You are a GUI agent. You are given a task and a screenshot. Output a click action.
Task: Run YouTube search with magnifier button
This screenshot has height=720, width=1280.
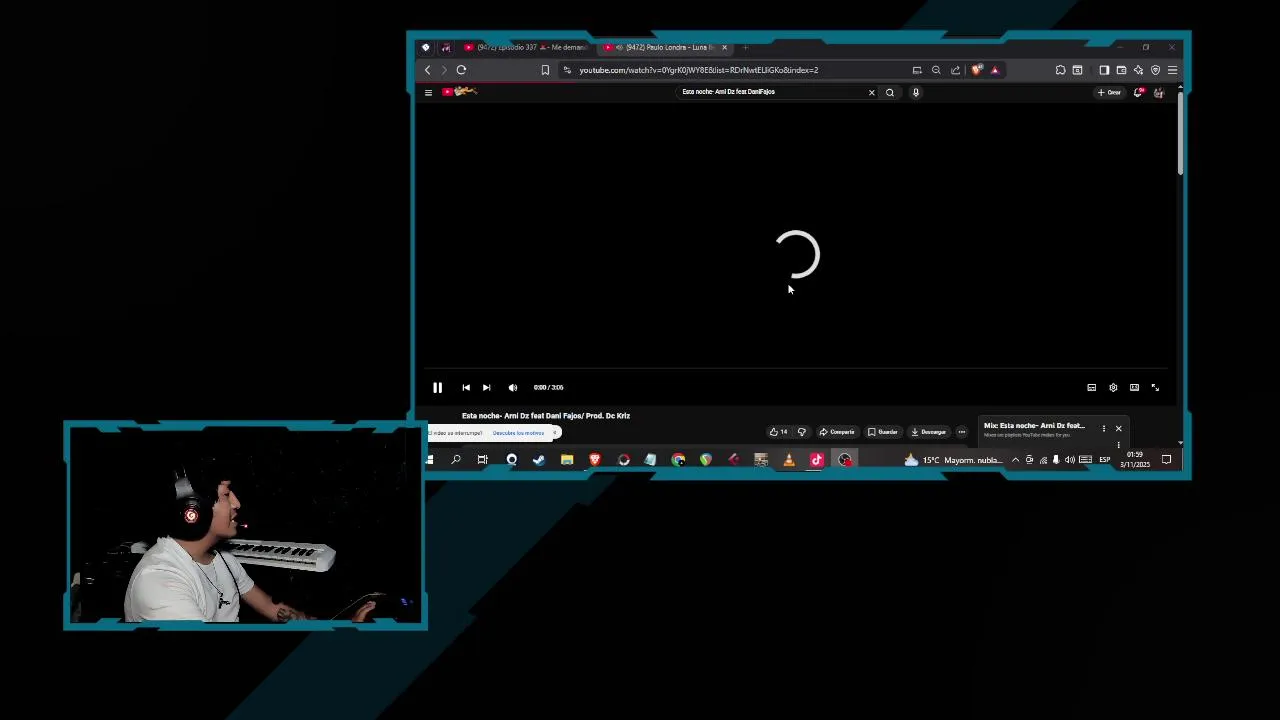(890, 92)
